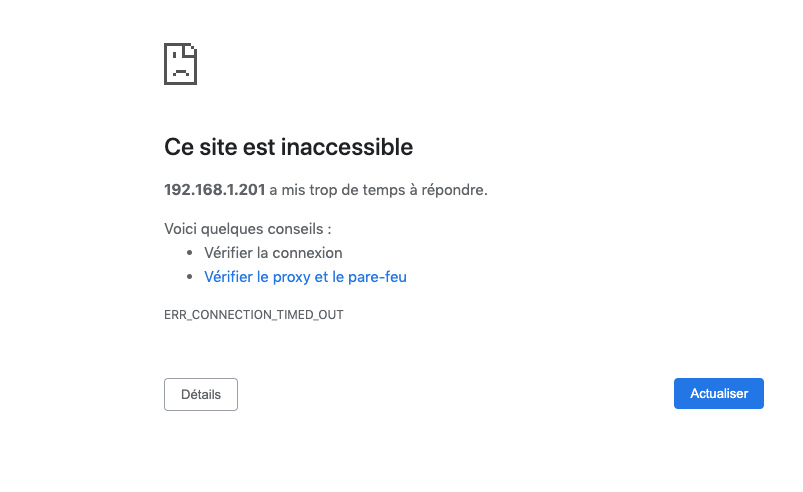Click the blue bullet before the proxy link
The width and height of the screenshot is (803, 492).
pyautogui.click(x=190, y=277)
